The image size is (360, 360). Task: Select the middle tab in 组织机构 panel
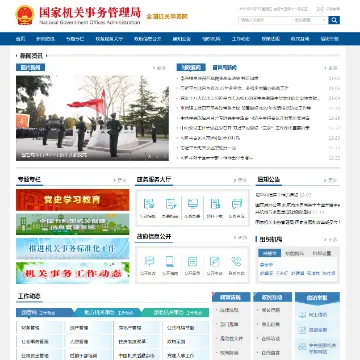[294, 253]
